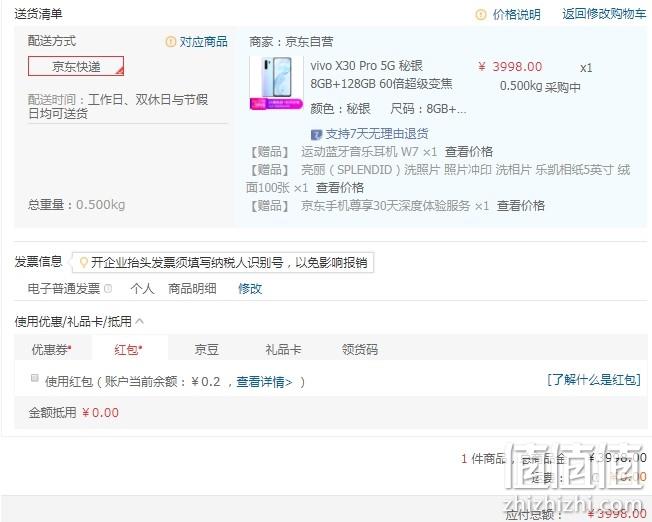This screenshot has width=652, height=522.
Task: Open vivo X30 Pro product thumbnail
Action: (276, 83)
